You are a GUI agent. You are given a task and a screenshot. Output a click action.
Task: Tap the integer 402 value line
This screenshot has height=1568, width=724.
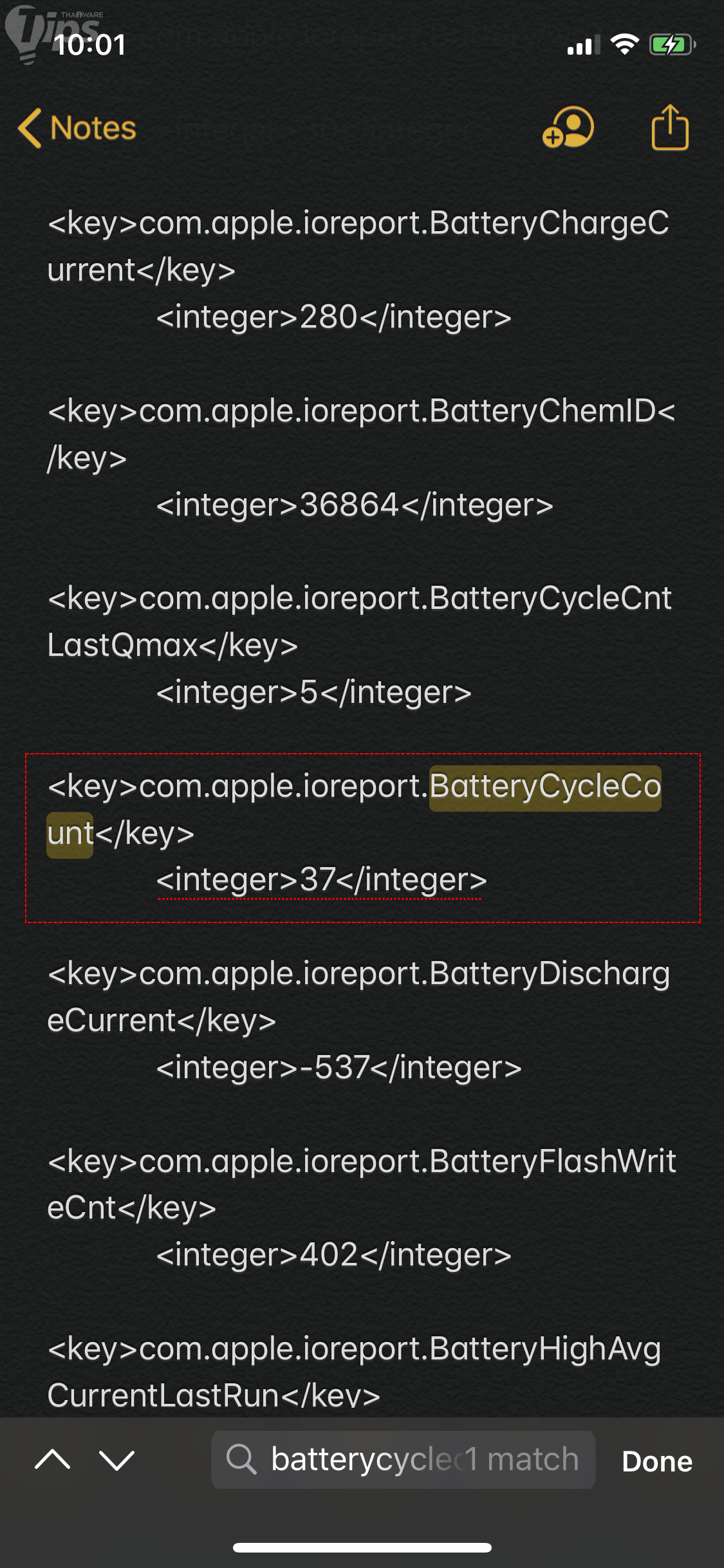333,1255
